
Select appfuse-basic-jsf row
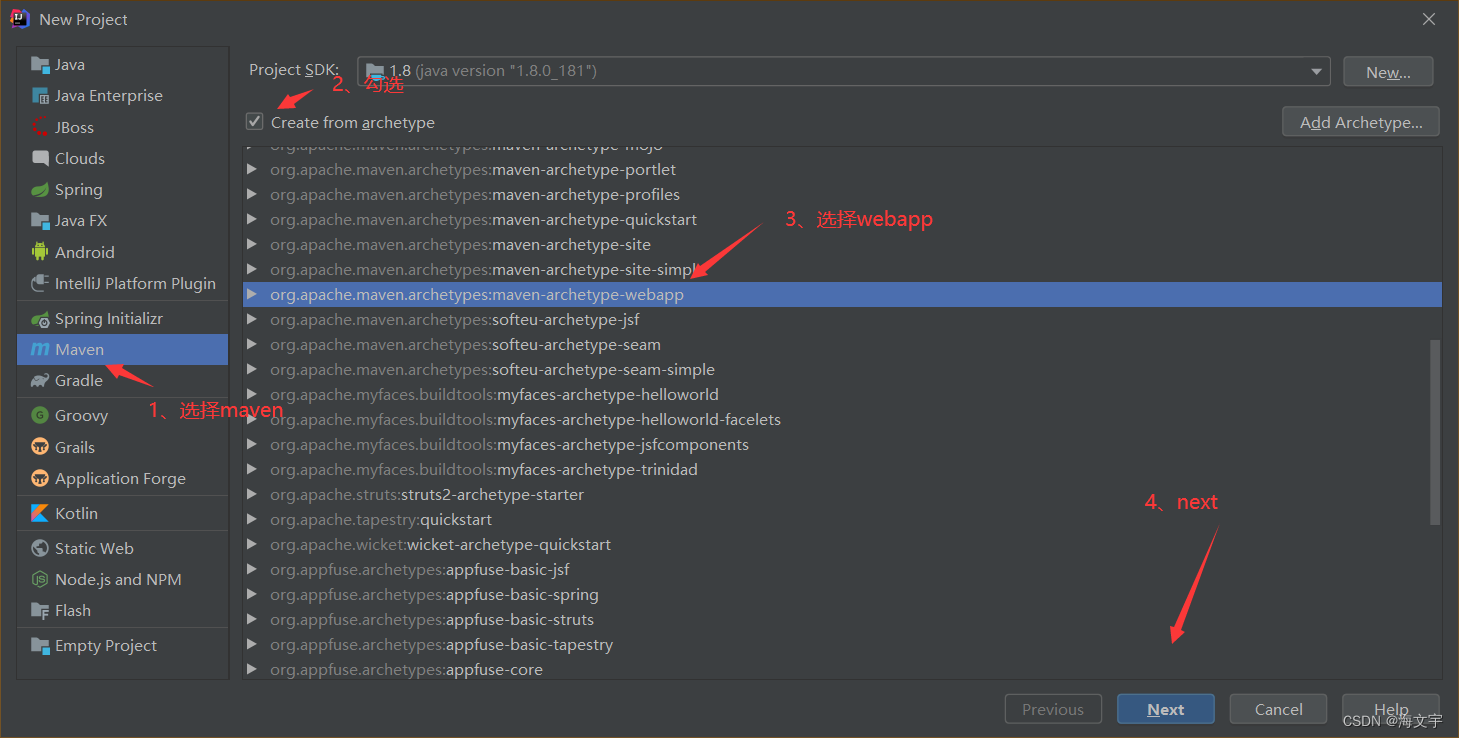842,570
